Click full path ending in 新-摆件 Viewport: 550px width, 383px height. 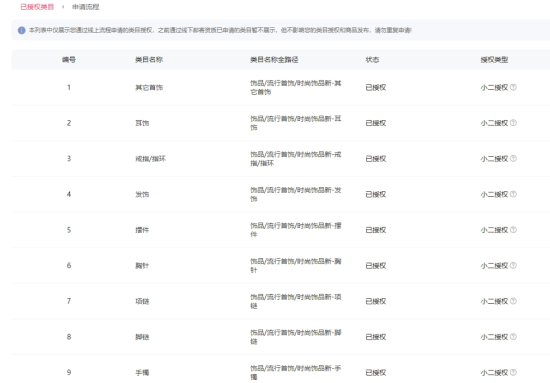(x=296, y=230)
